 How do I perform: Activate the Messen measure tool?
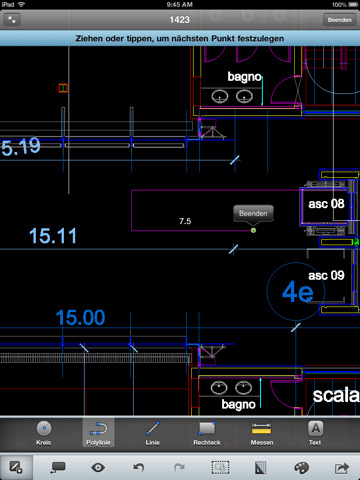(x=262, y=433)
